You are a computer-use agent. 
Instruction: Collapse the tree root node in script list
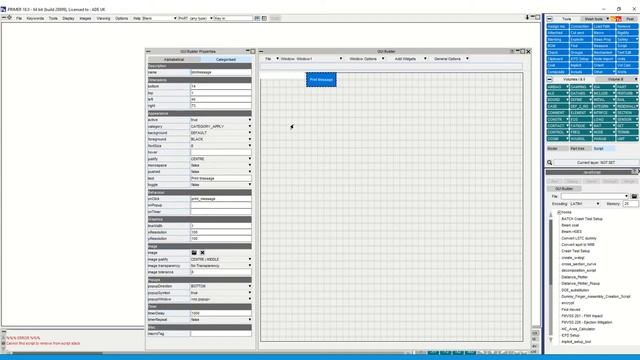coord(559,212)
